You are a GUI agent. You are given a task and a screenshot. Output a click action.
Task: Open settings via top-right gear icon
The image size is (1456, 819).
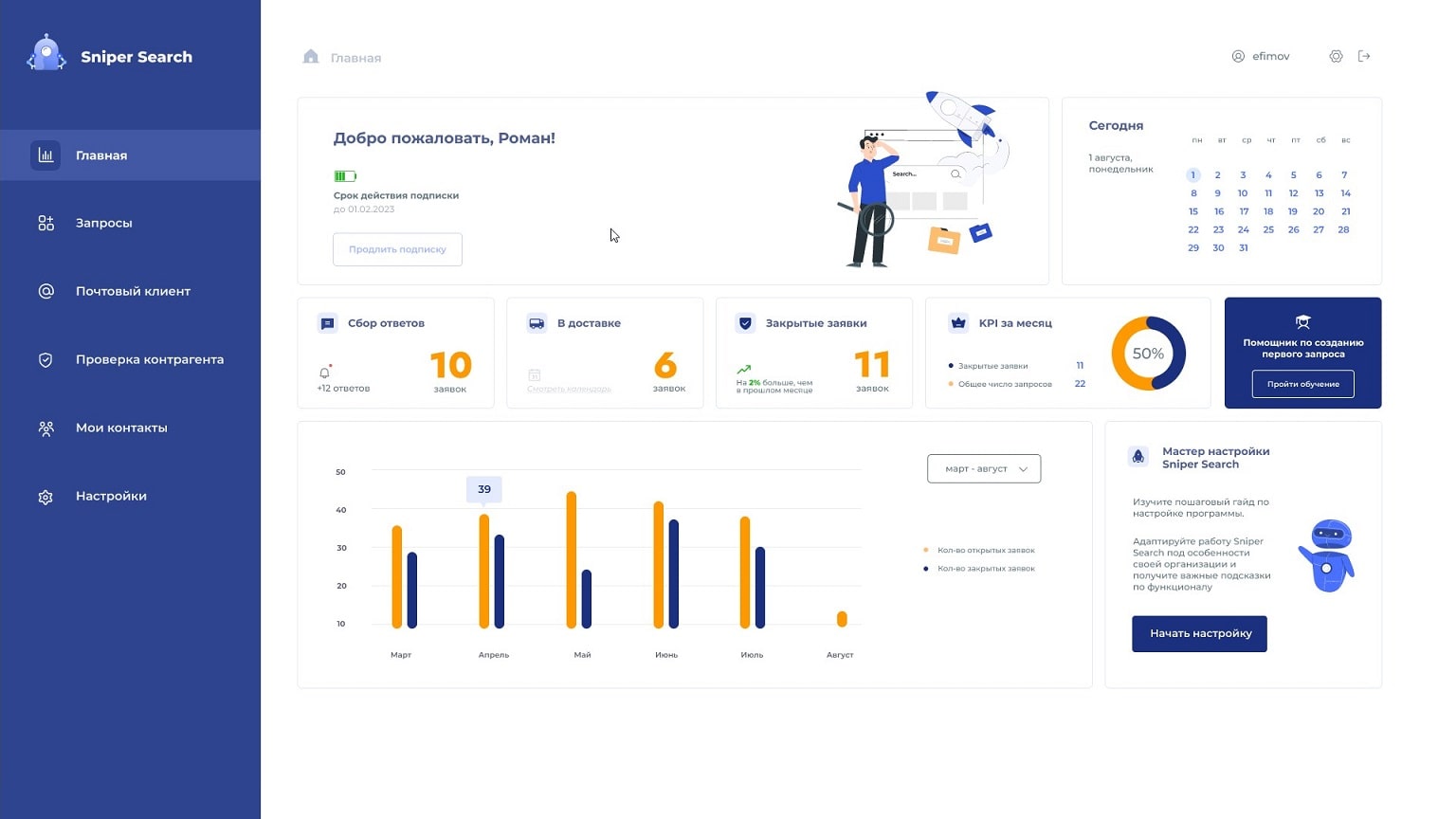tap(1336, 56)
